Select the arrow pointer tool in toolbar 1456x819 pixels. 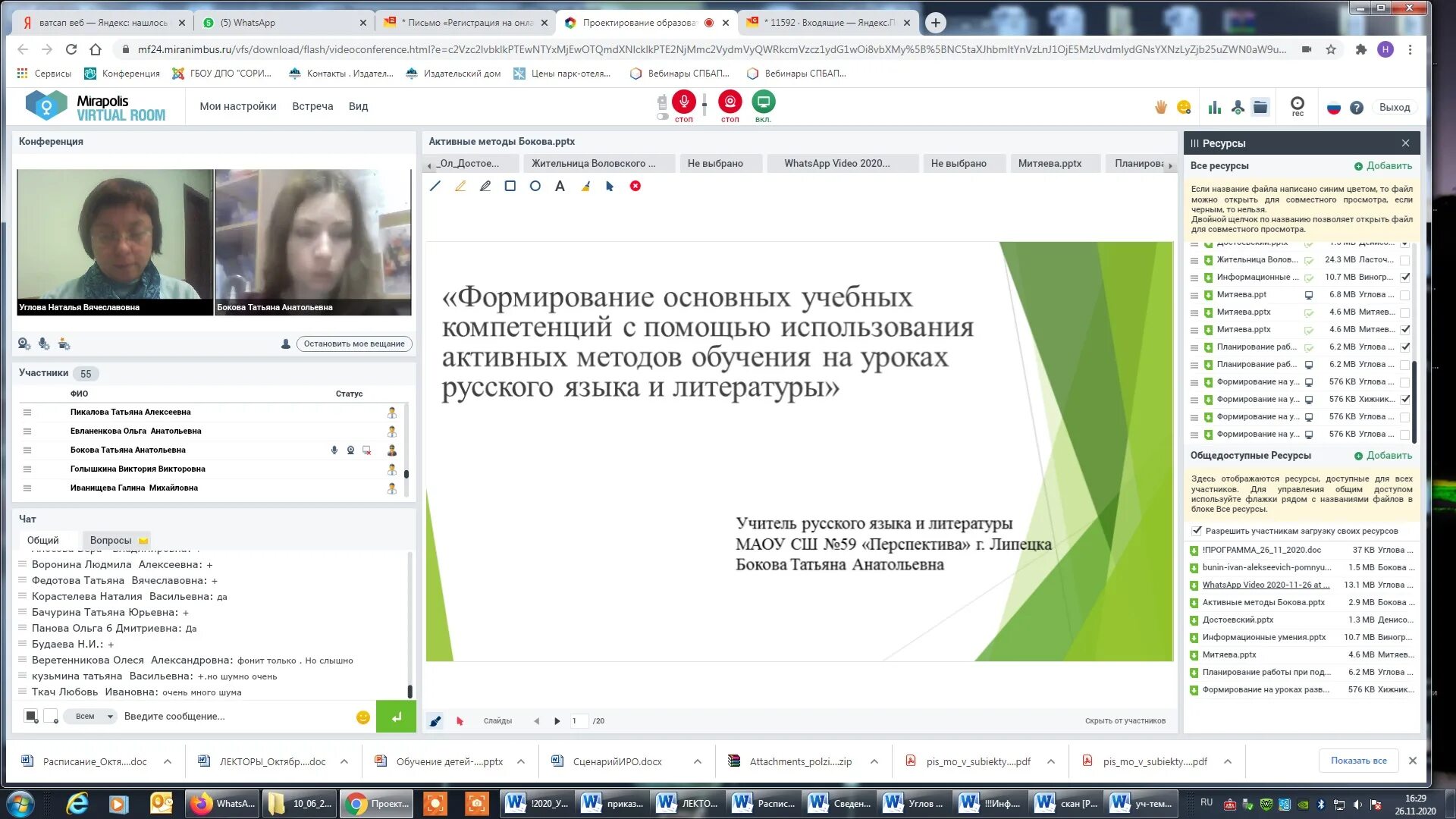coord(610,186)
